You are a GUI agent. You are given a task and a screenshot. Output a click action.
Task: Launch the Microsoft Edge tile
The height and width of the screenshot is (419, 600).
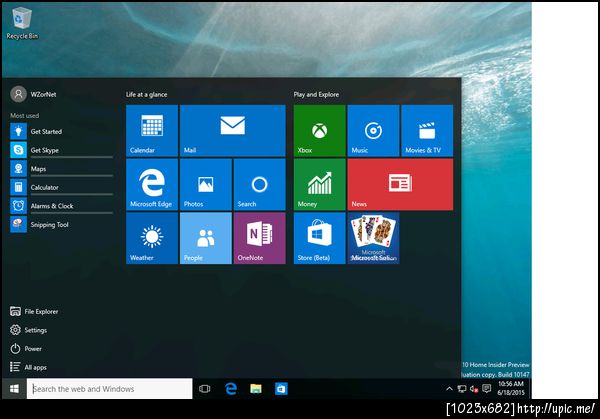coord(152,184)
